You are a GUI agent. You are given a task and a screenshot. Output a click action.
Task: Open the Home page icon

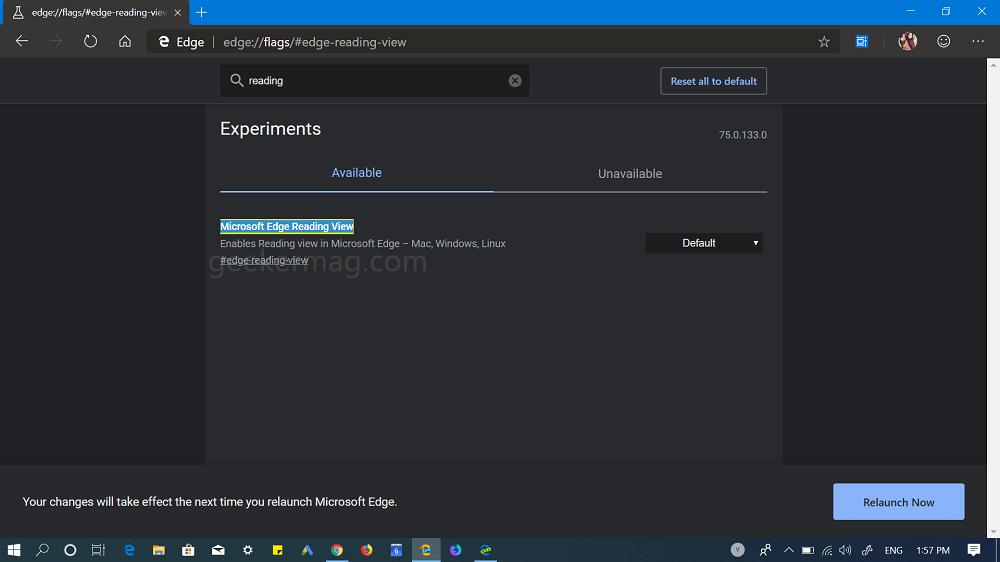125,41
